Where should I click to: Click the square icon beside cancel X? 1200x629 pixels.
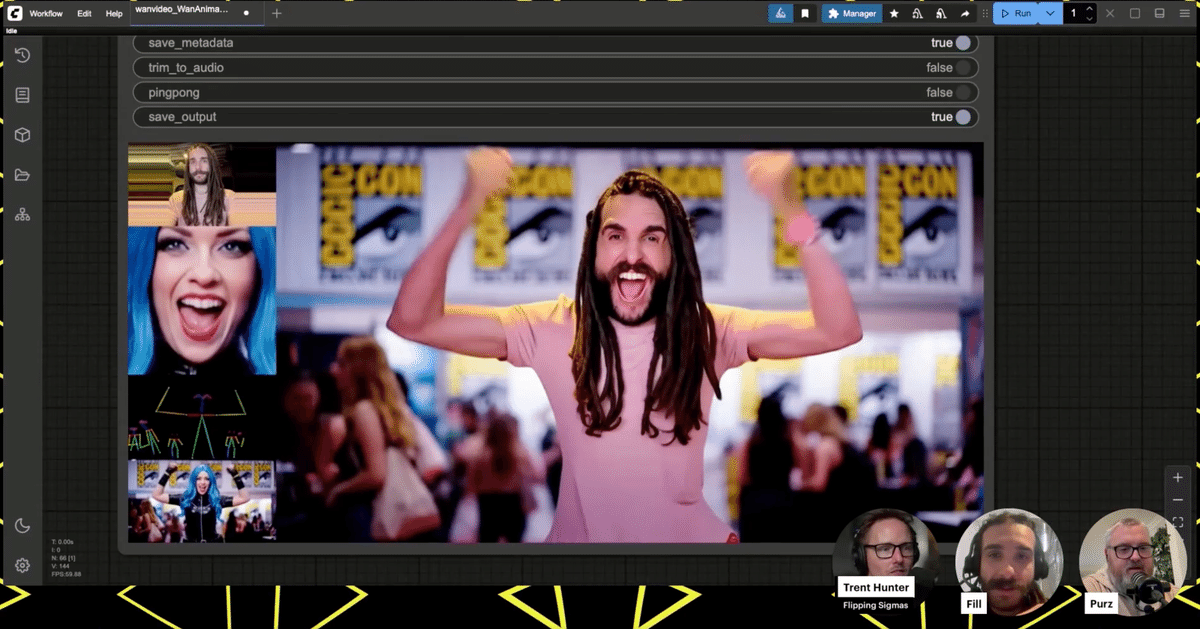tap(1135, 14)
